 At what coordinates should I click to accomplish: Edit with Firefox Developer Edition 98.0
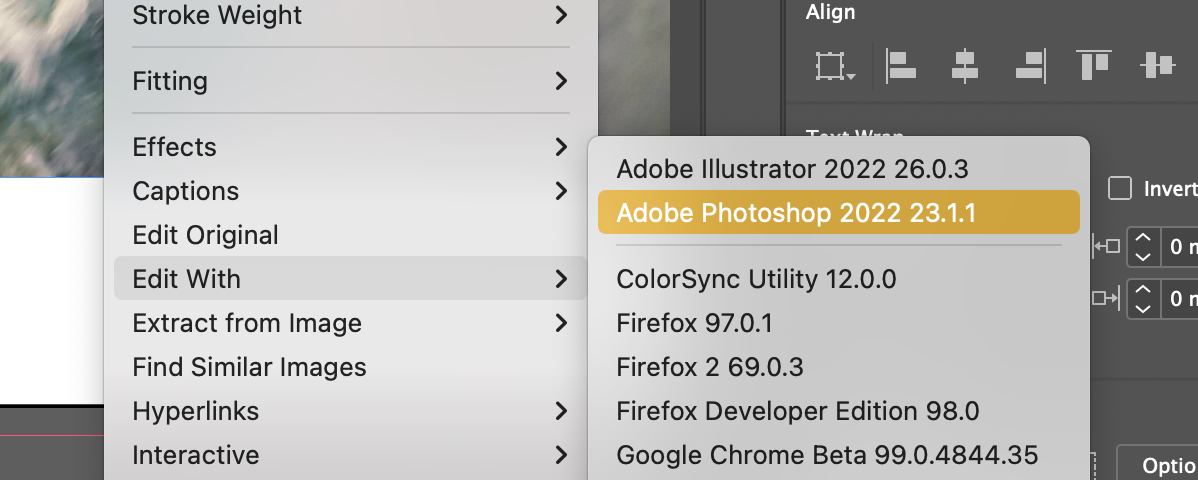click(838, 411)
